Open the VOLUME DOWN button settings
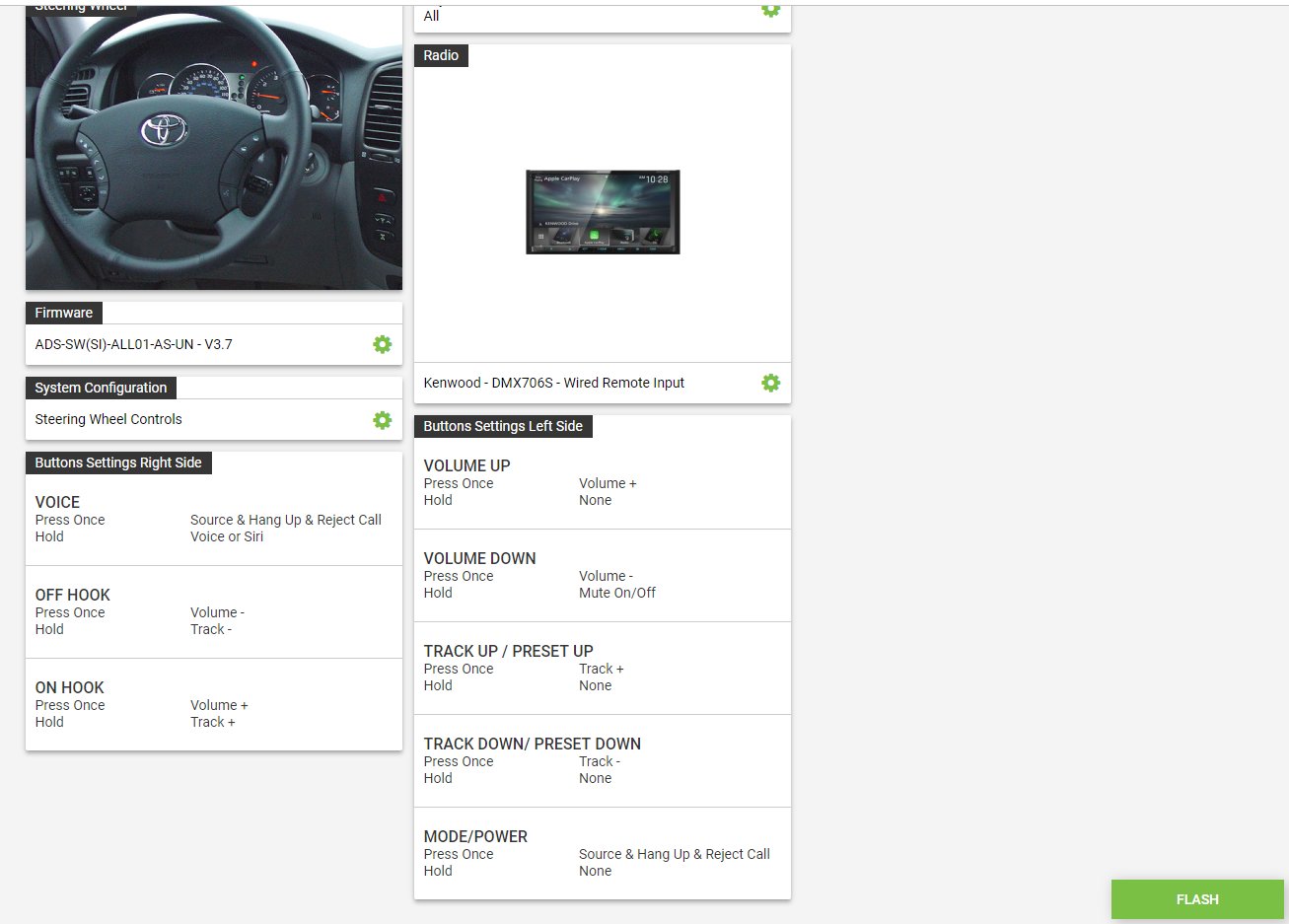 tap(603, 576)
